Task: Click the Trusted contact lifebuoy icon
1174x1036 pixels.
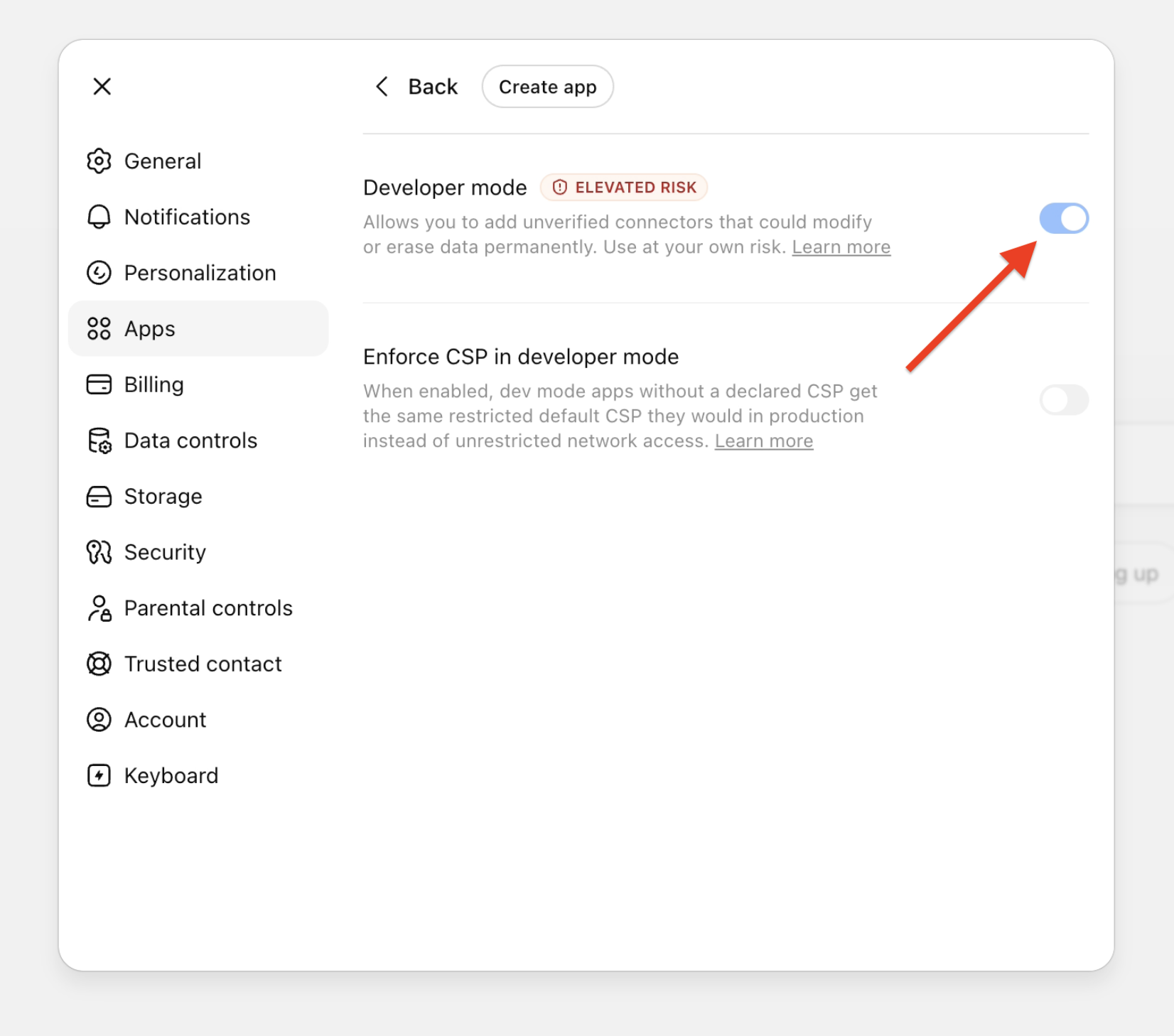Action: (99, 664)
